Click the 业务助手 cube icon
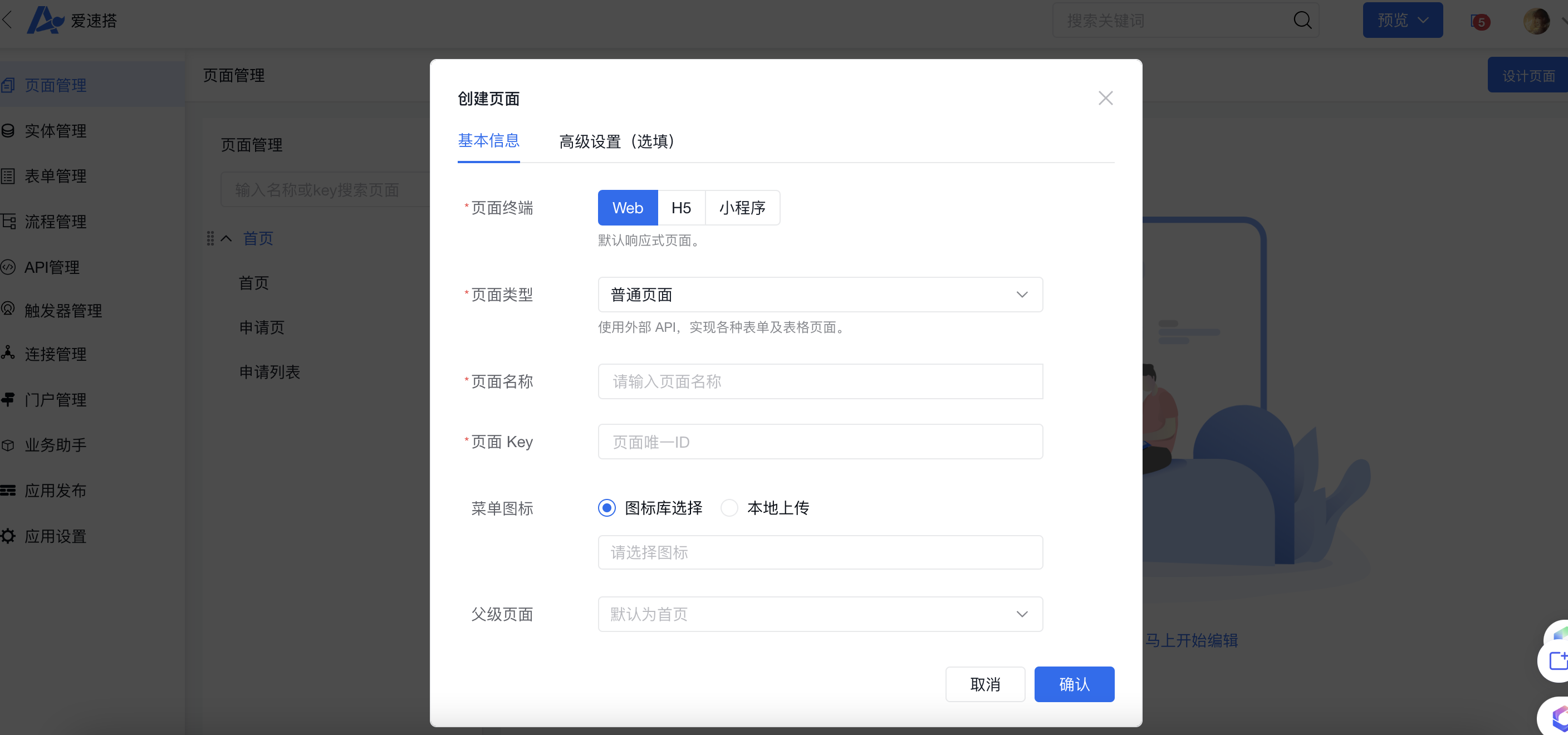The height and width of the screenshot is (735, 1568). tap(8, 445)
